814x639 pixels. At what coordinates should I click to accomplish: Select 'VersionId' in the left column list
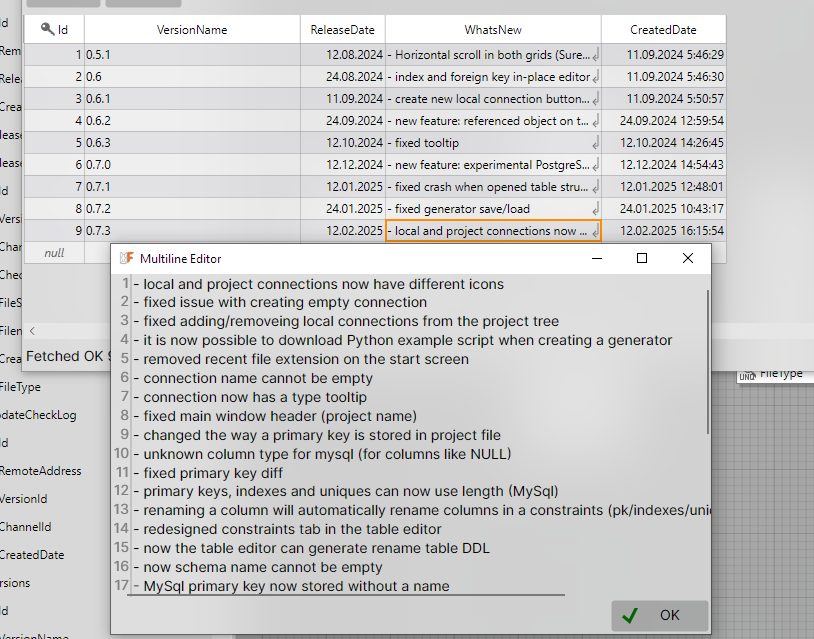tap(23, 499)
